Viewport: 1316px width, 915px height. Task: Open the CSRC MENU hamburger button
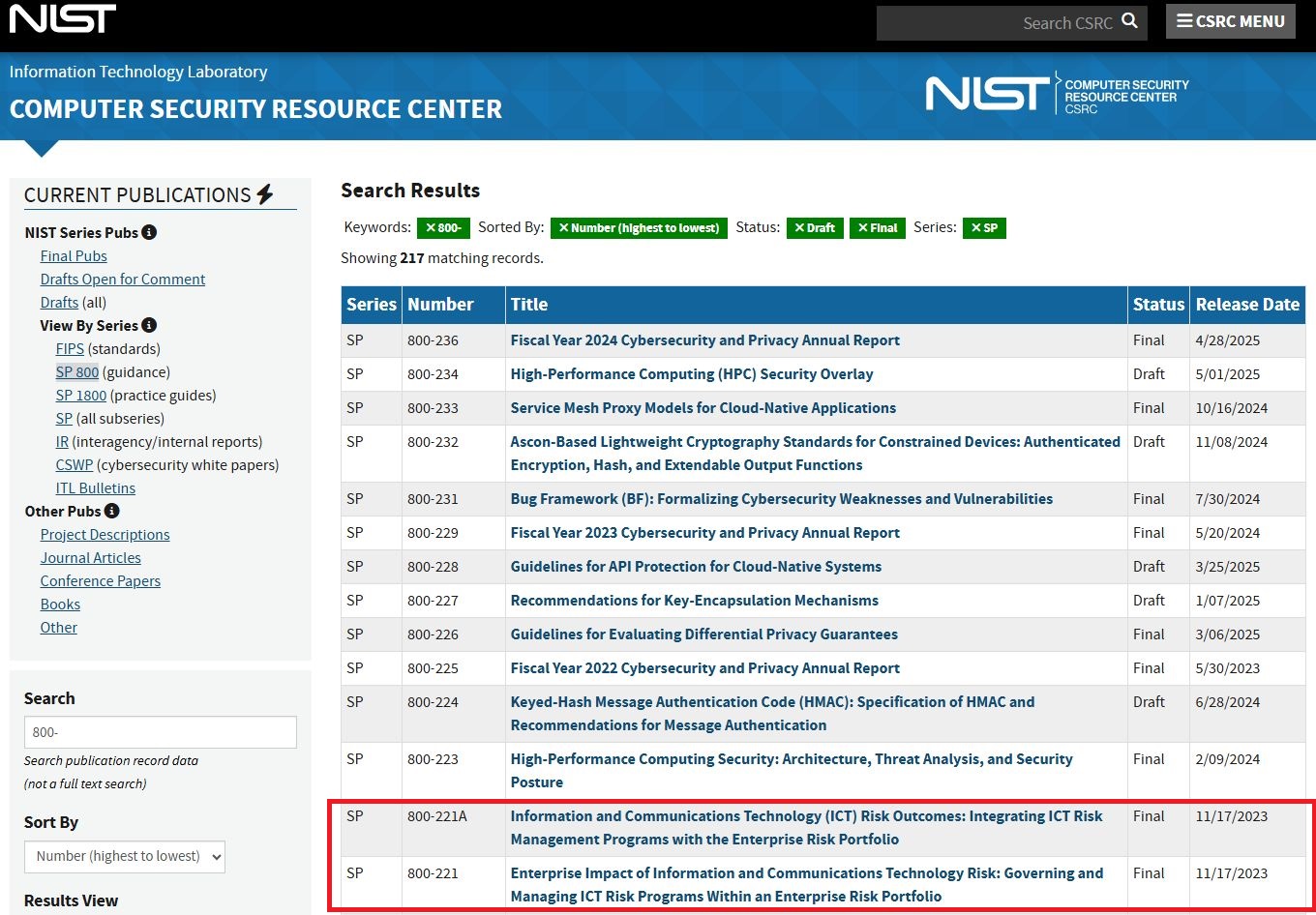1231,21
